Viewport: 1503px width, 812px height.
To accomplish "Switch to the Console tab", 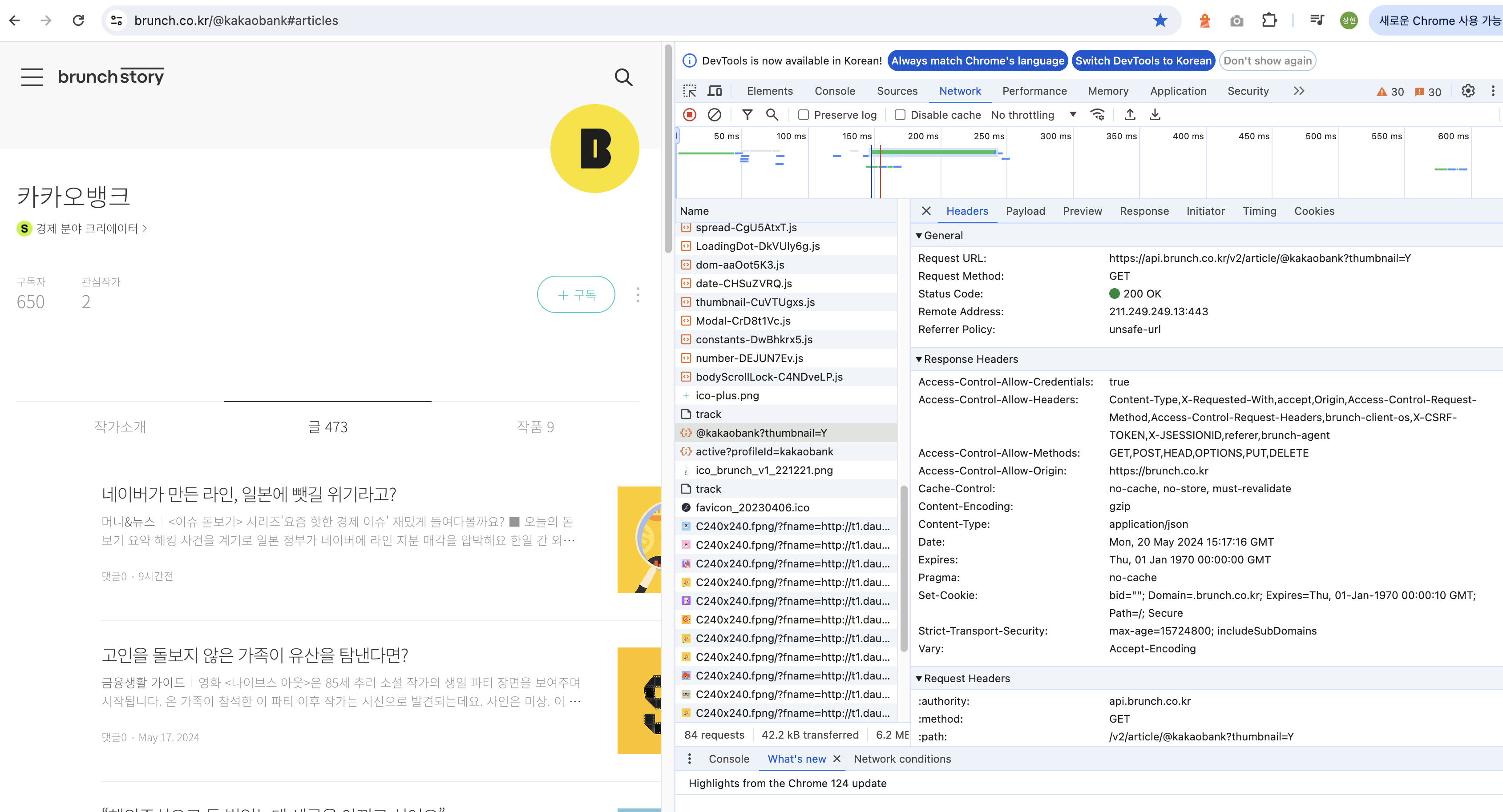I will (835, 91).
